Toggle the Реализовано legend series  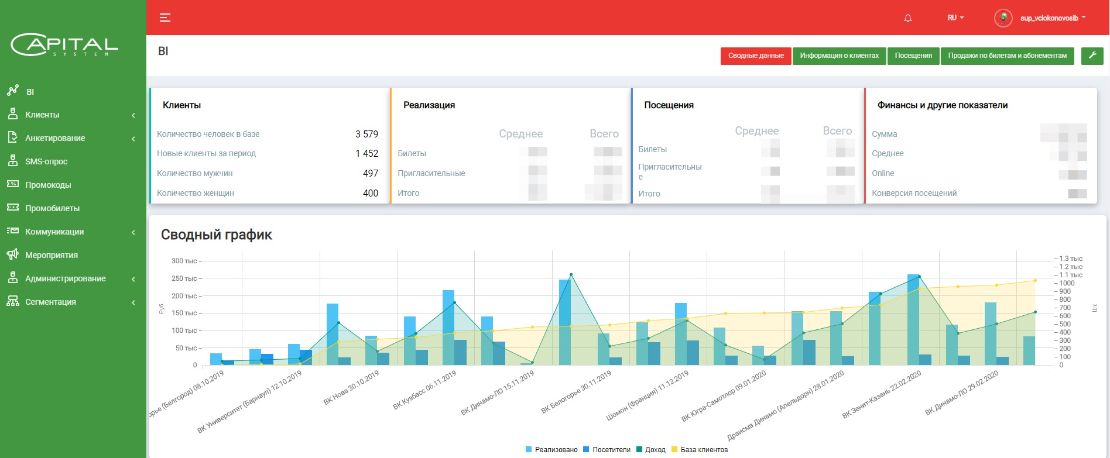tap(552, 450)
